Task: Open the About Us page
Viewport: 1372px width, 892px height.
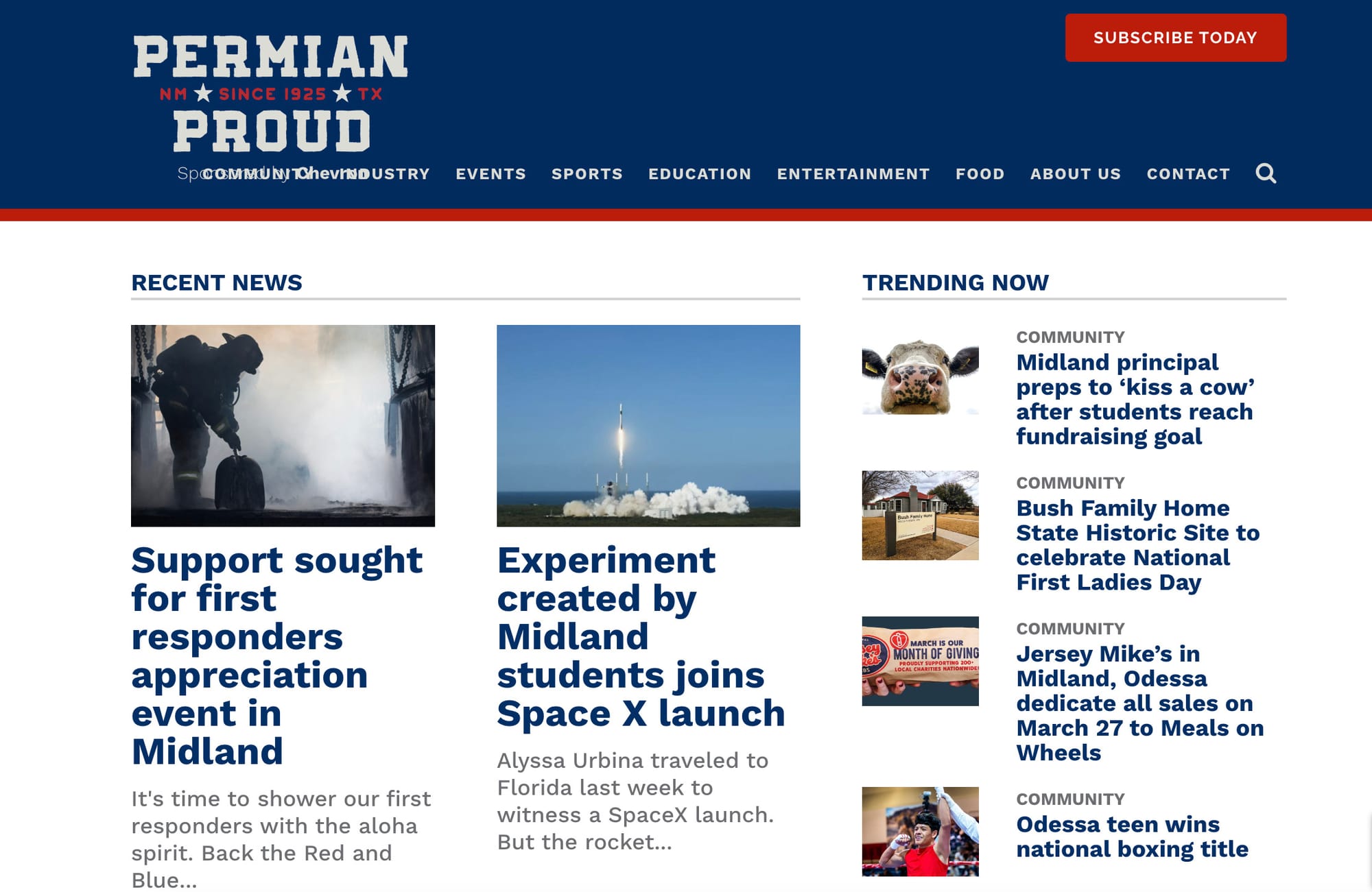Action: point(1075,174)
